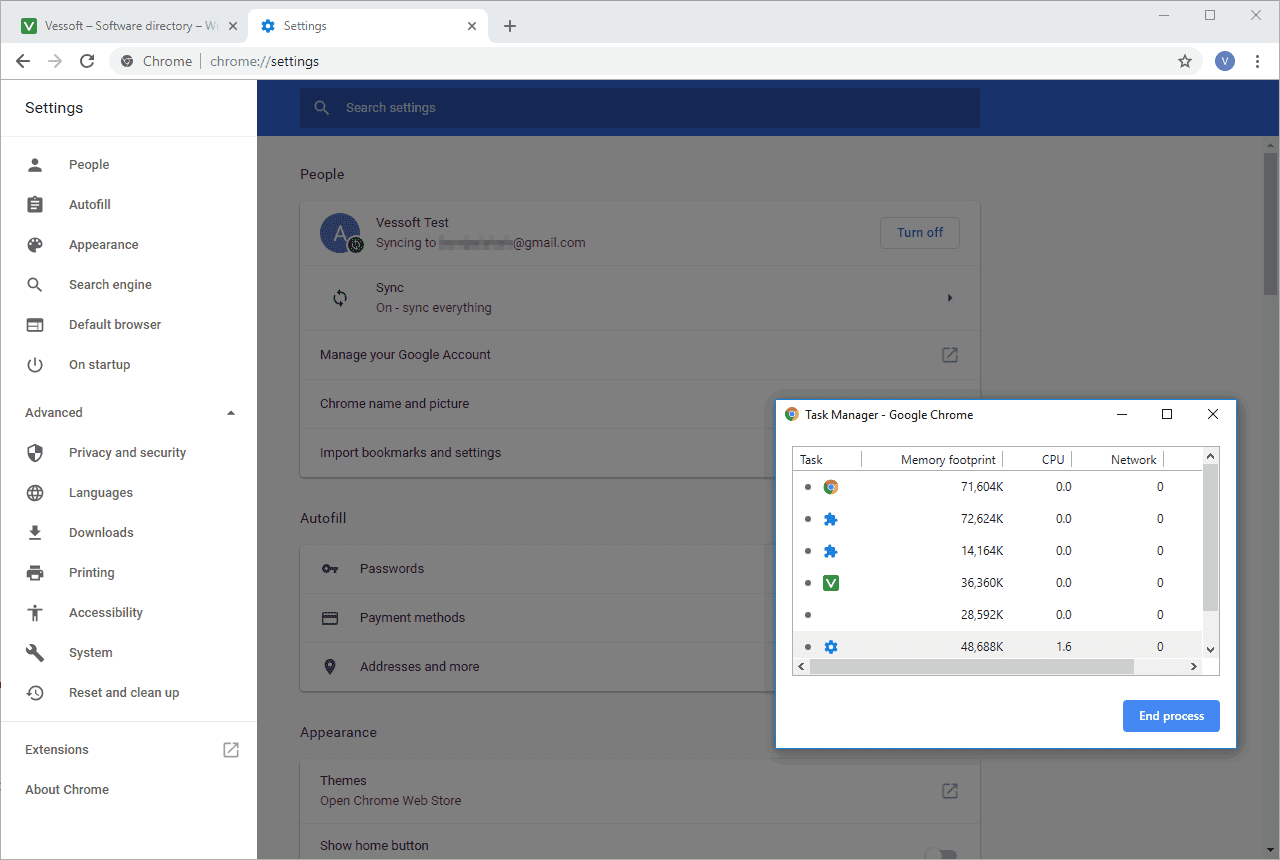The width and height of the screenshot is (1280, 860).
Task: Click the browser forward arrow
Action: coord(55,61)
